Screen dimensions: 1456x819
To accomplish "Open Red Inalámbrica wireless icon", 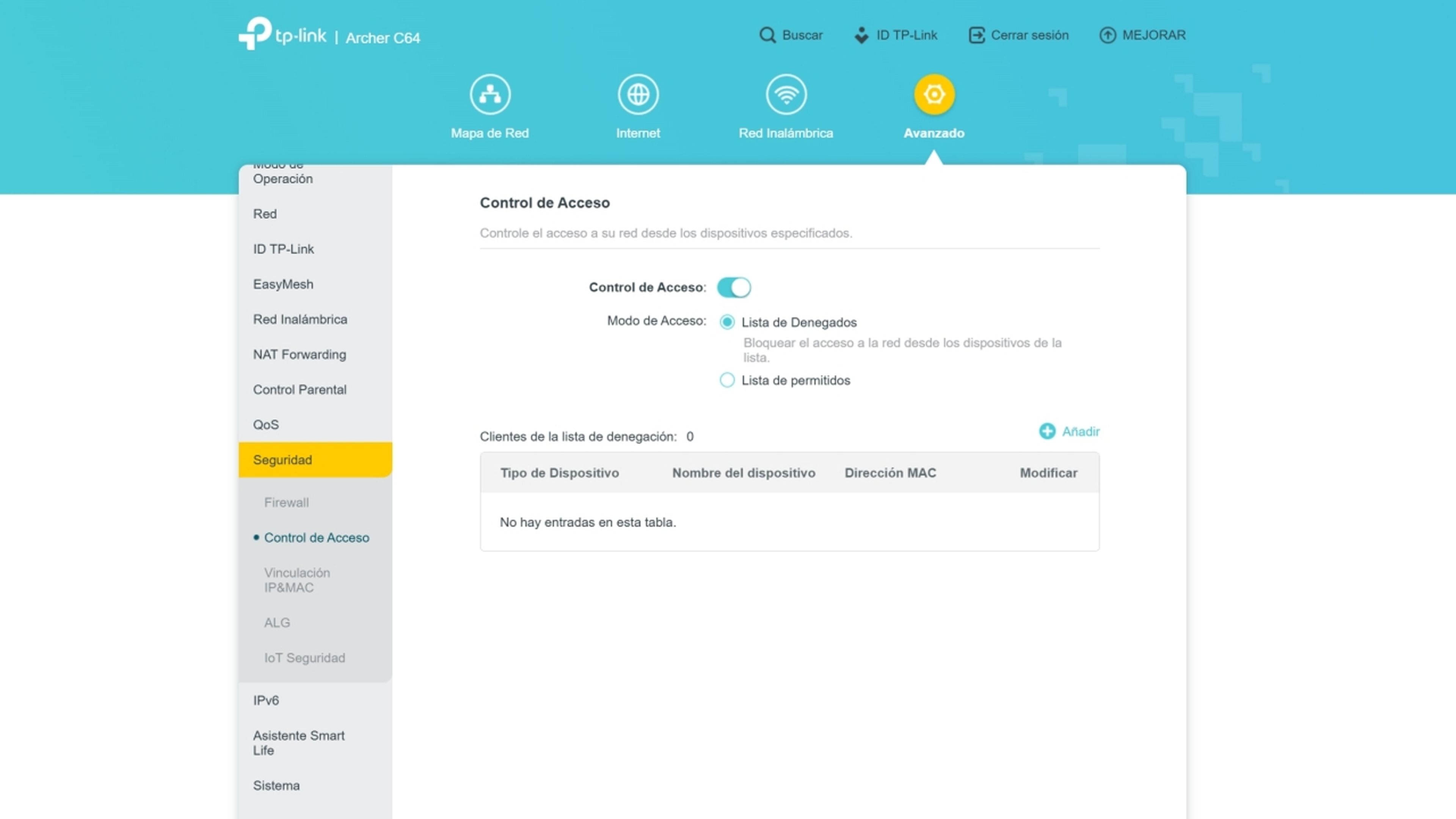I will click(786, 94).
